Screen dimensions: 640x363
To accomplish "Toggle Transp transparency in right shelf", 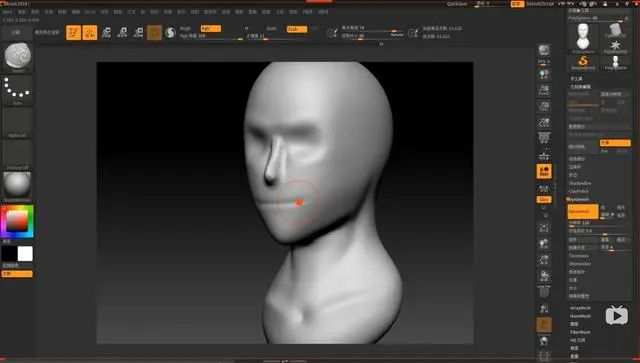I will click(x=544, y=309).
